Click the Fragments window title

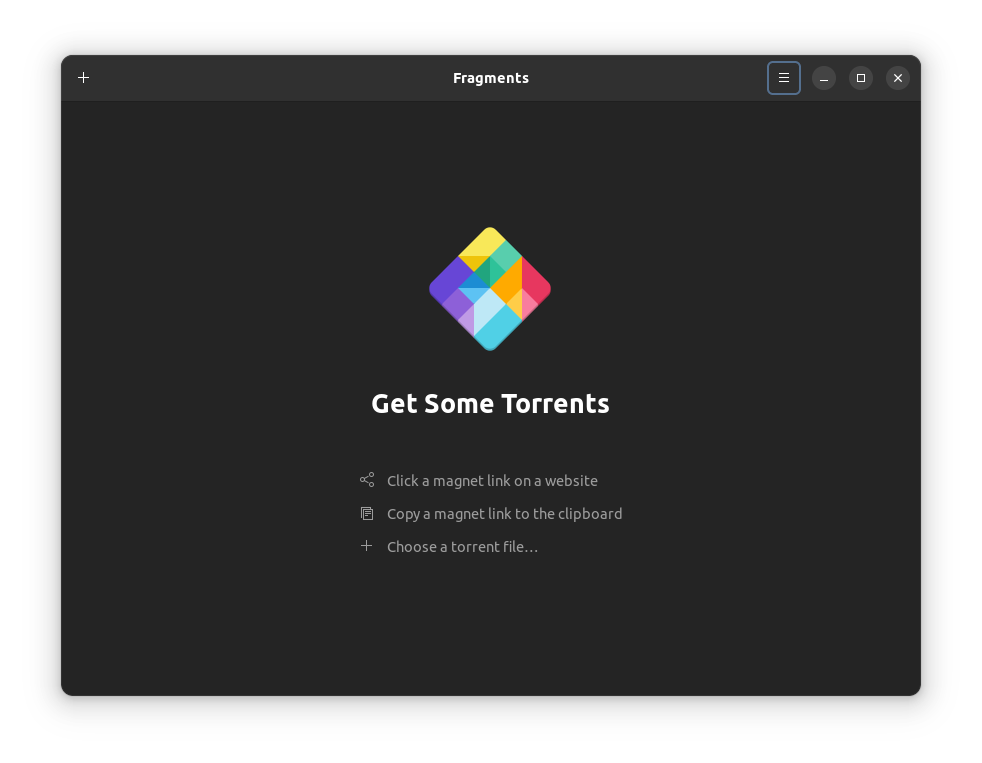coord(491,78)
